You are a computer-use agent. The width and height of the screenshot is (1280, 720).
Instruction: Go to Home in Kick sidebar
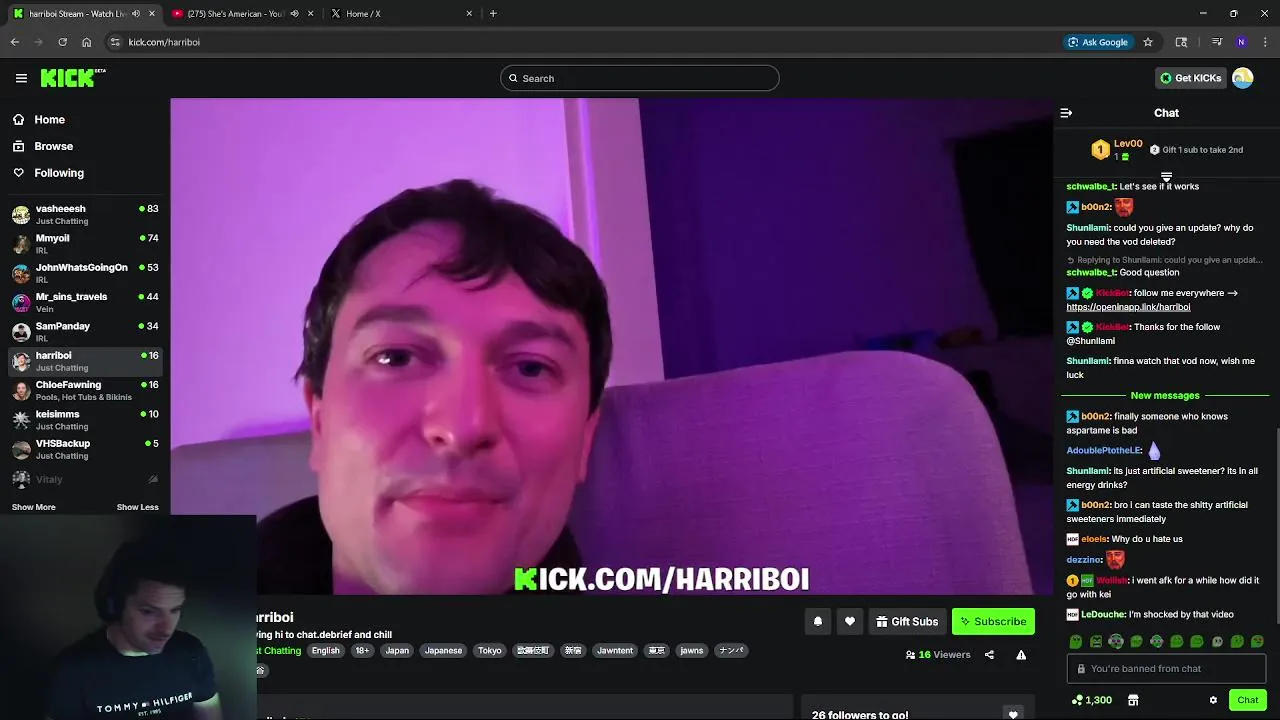pyautogui.click(x=49, y=119)
